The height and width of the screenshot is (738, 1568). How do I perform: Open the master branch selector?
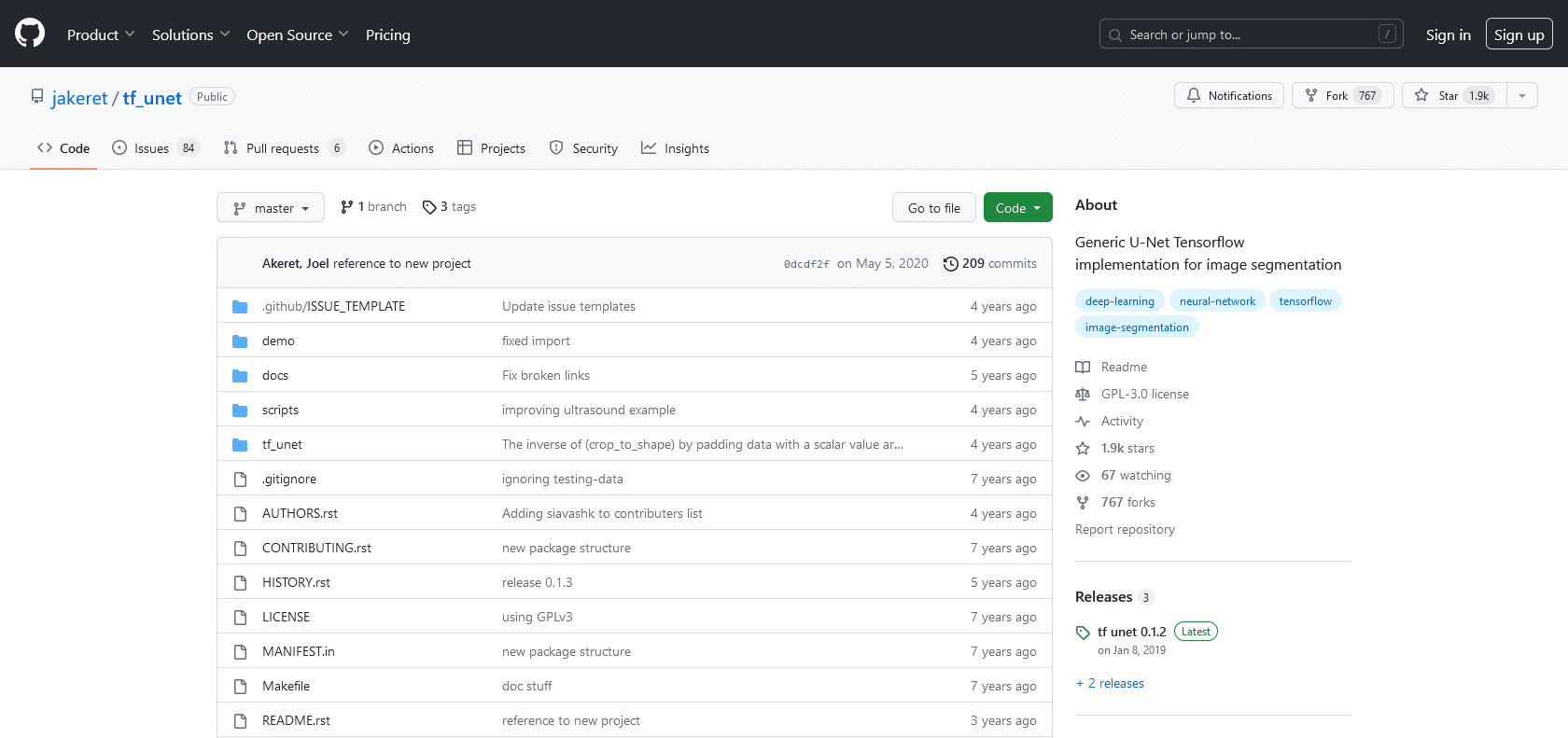[271, 207]
